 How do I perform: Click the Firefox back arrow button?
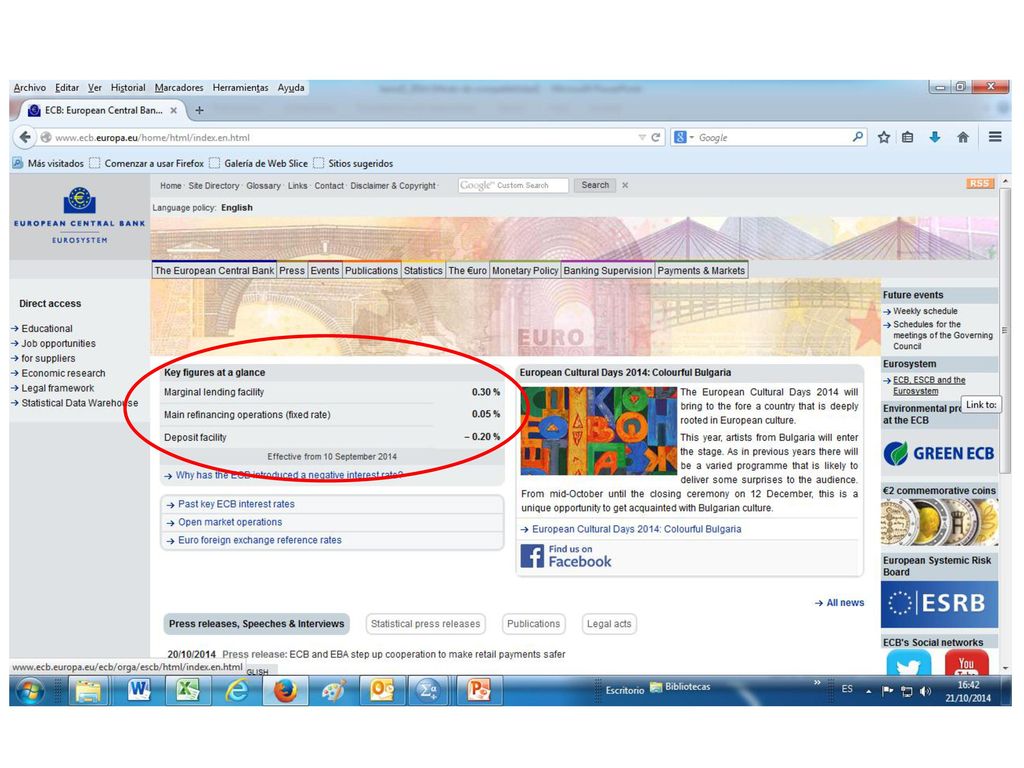(x=25, y=137)
